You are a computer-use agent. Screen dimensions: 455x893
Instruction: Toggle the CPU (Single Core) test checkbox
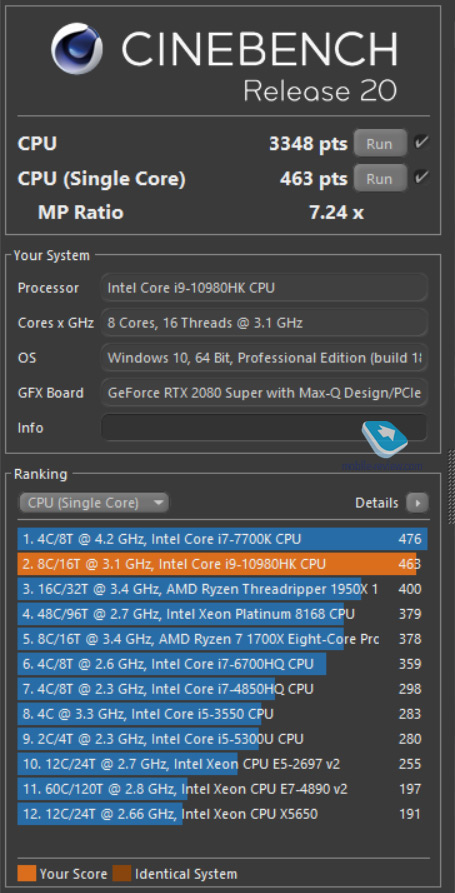tap(421, 178)
